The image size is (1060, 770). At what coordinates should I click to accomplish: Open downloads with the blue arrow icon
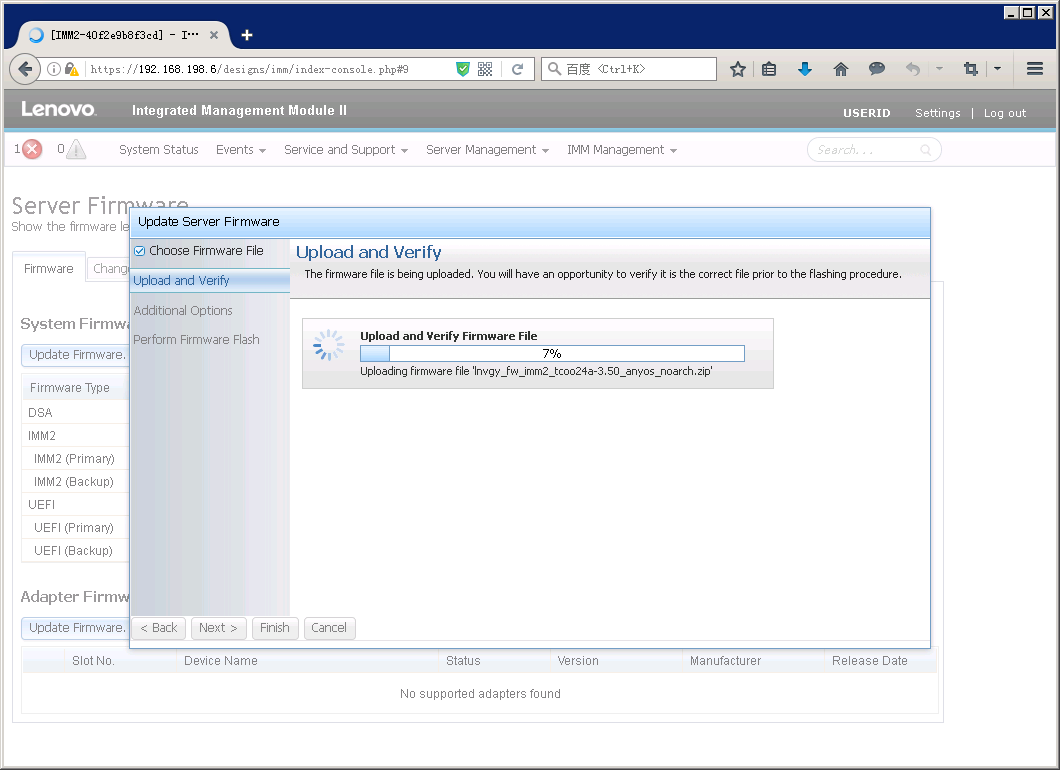tap(805, 69)
